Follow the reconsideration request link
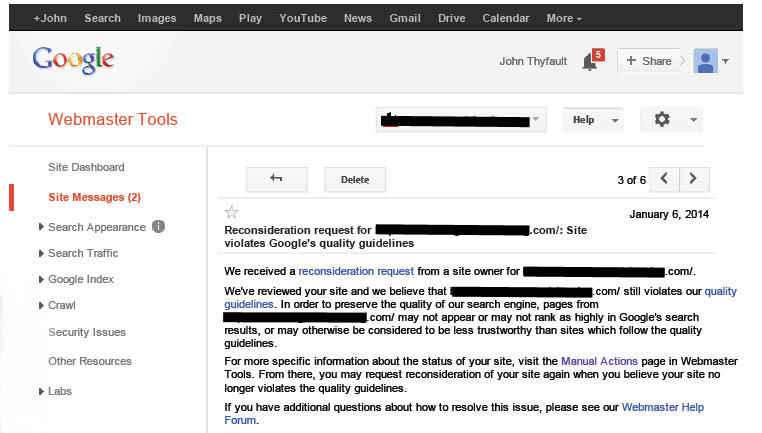 [356, 271]
